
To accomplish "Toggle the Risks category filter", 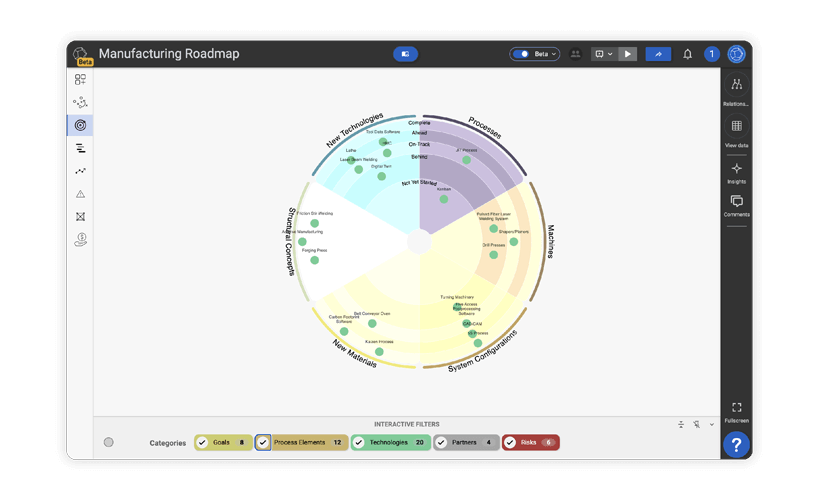I will coord(510,442).
